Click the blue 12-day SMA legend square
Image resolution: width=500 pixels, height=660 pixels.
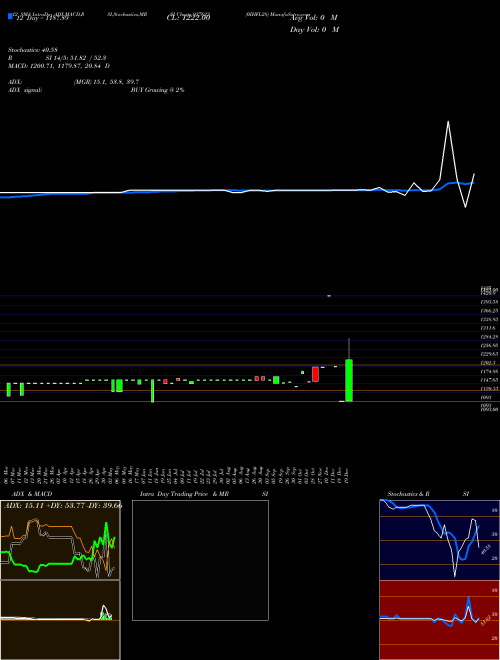click(x=10, y=16)
